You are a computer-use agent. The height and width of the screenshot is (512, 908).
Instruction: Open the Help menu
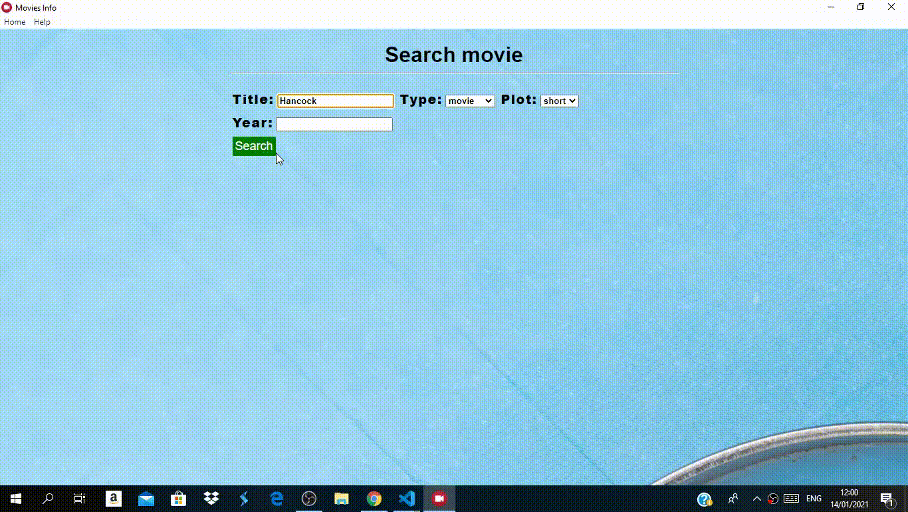[x=42, y=22]
